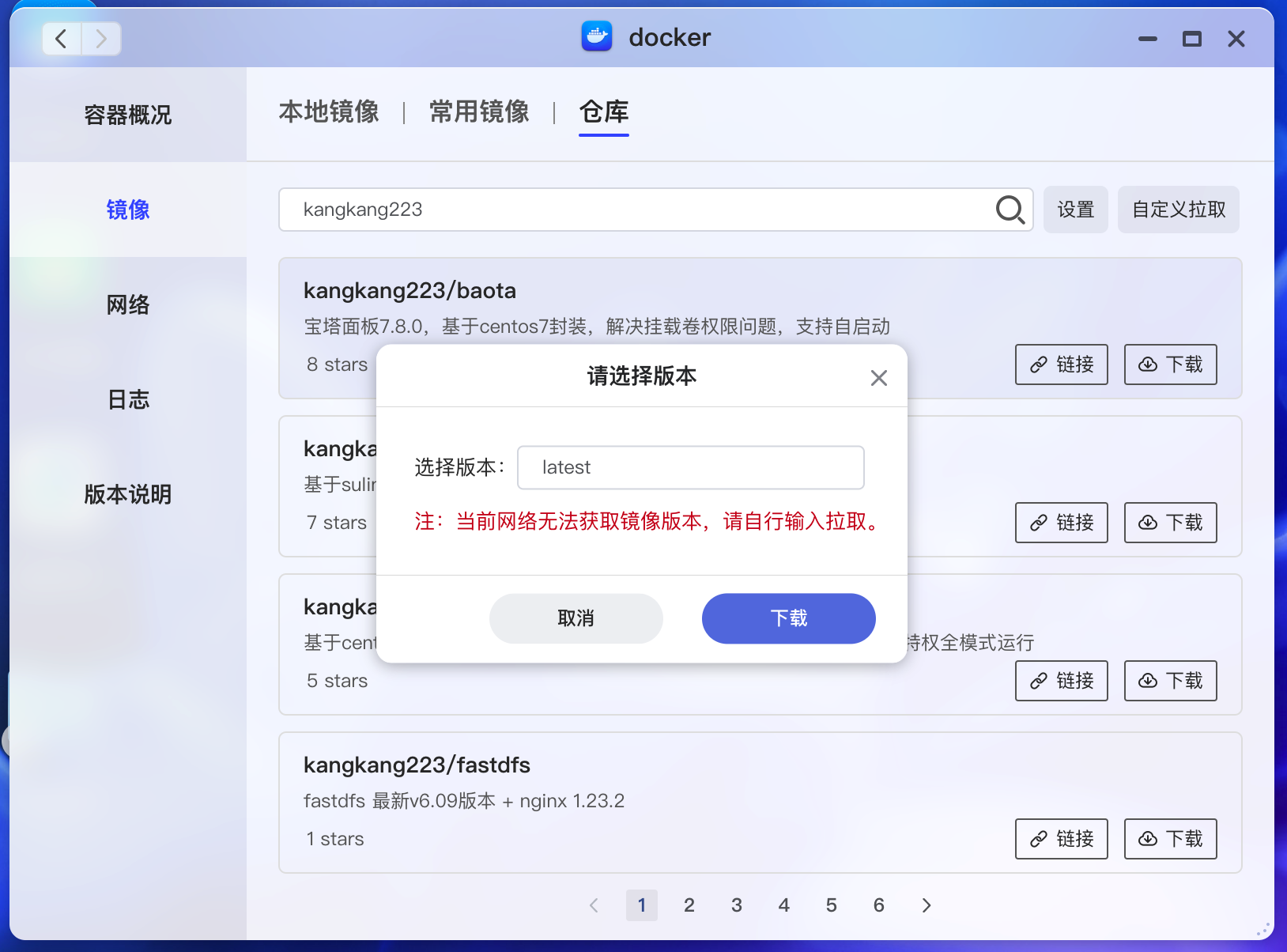Viewport: 1287px width, 952px height.
Task: Click the kangkang223/fastdfs title
Action: pyautogui.click(x=417, y=765)
